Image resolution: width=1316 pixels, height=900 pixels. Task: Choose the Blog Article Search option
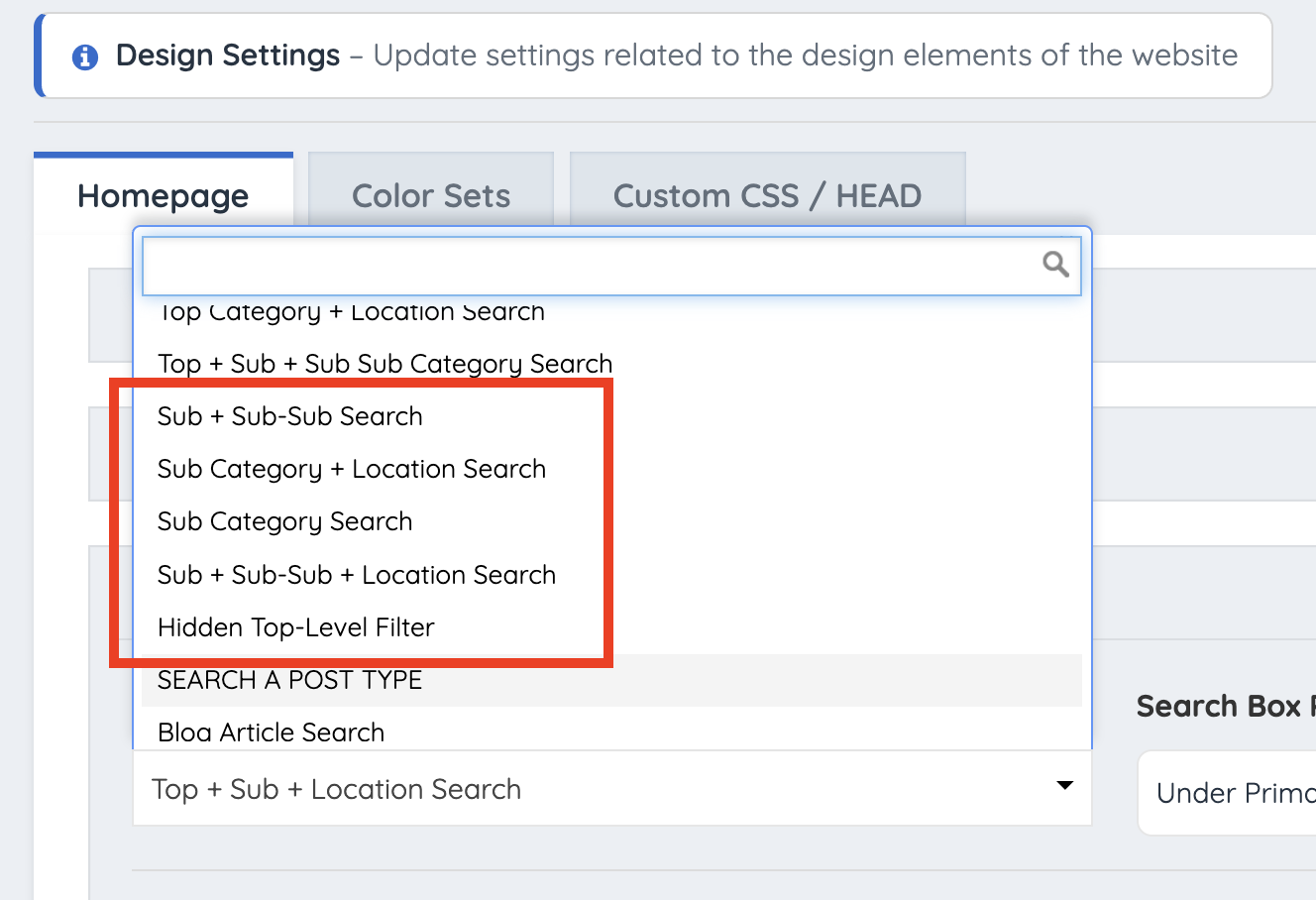[x=271, y=732]
